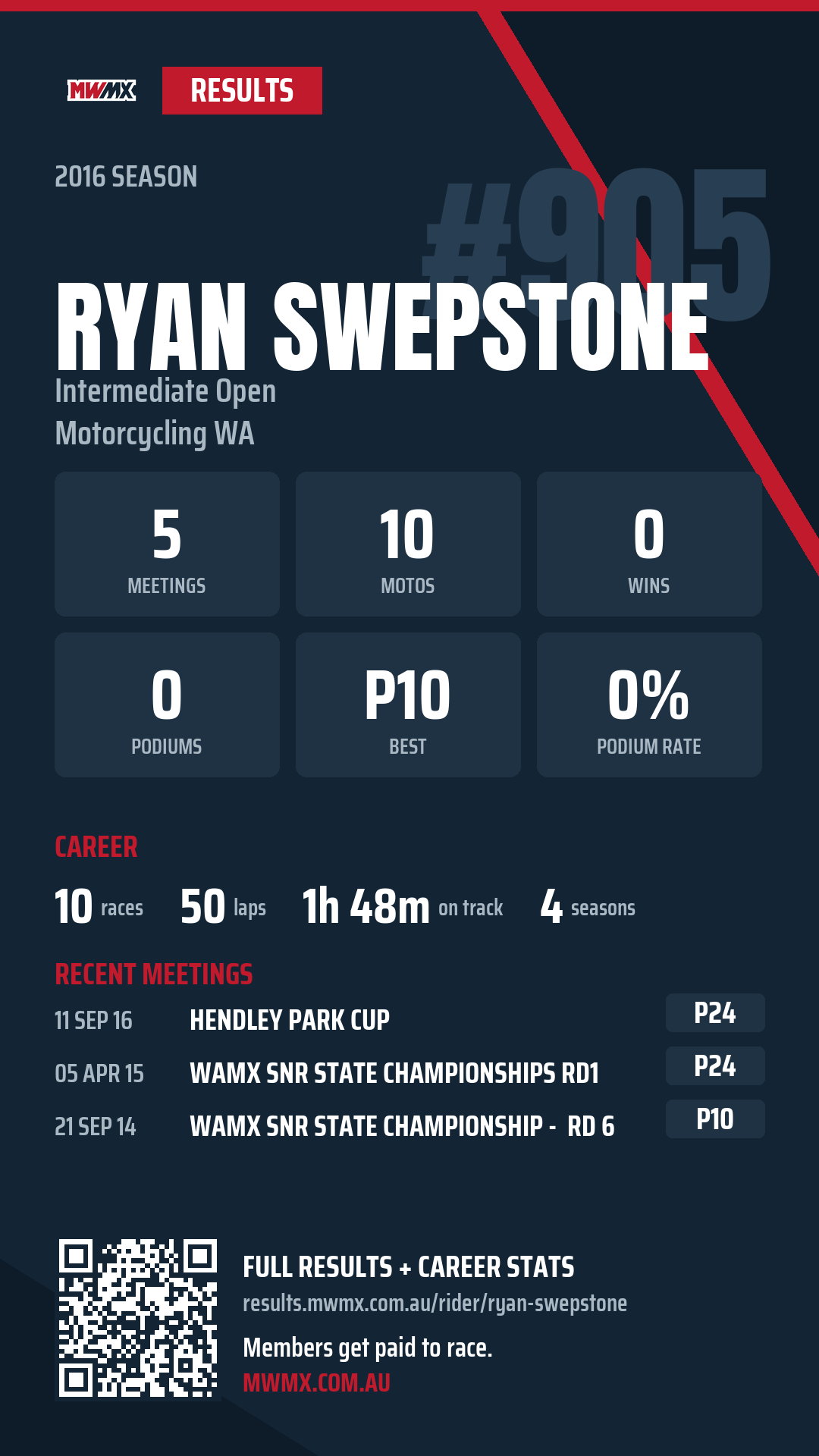The width and height of the screenshot is (819, 1456).
Task: Select the 10 Motos stat tile
Action: 408,544
